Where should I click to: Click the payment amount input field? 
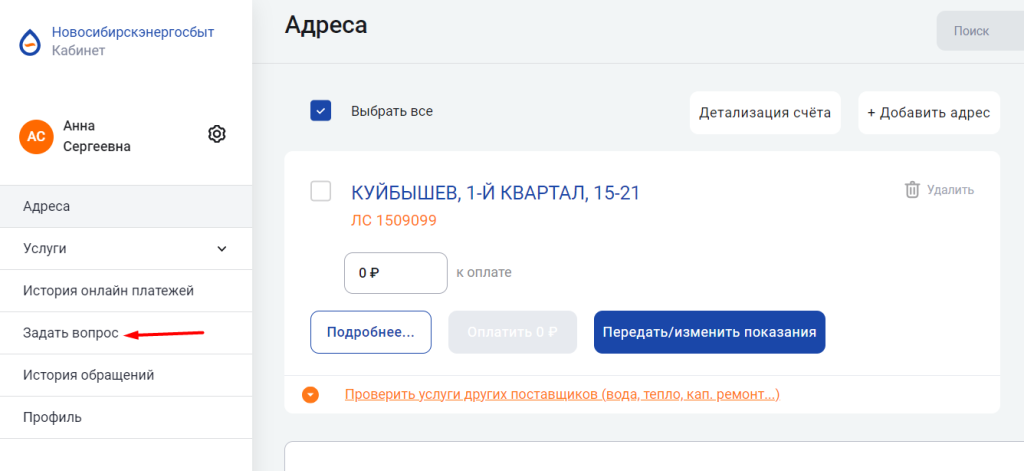[395, 272]
